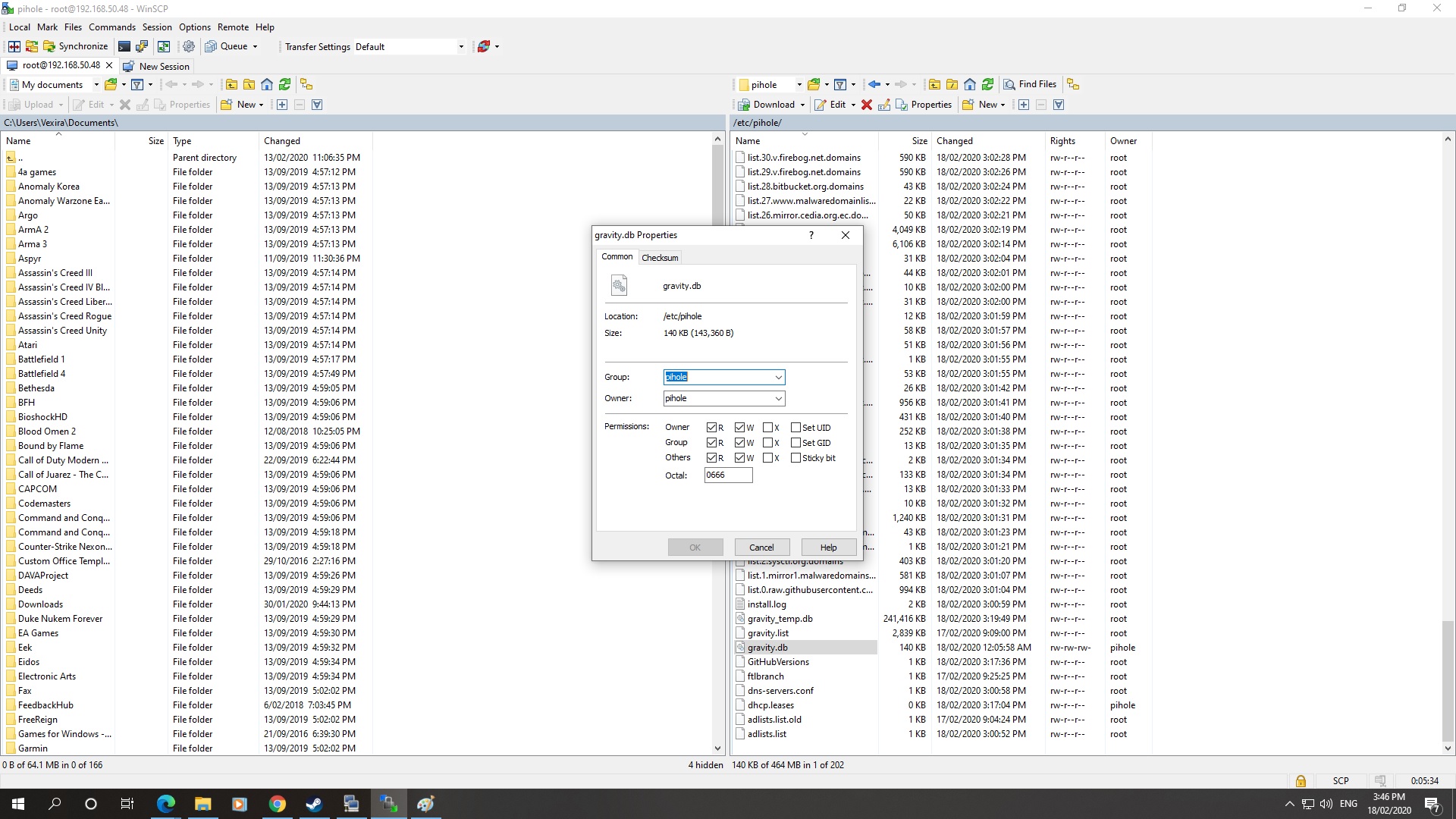This screenshot has height=819, width=1456.
Task: Click the red Delete icon in remote panel
Action: [867, 105]
